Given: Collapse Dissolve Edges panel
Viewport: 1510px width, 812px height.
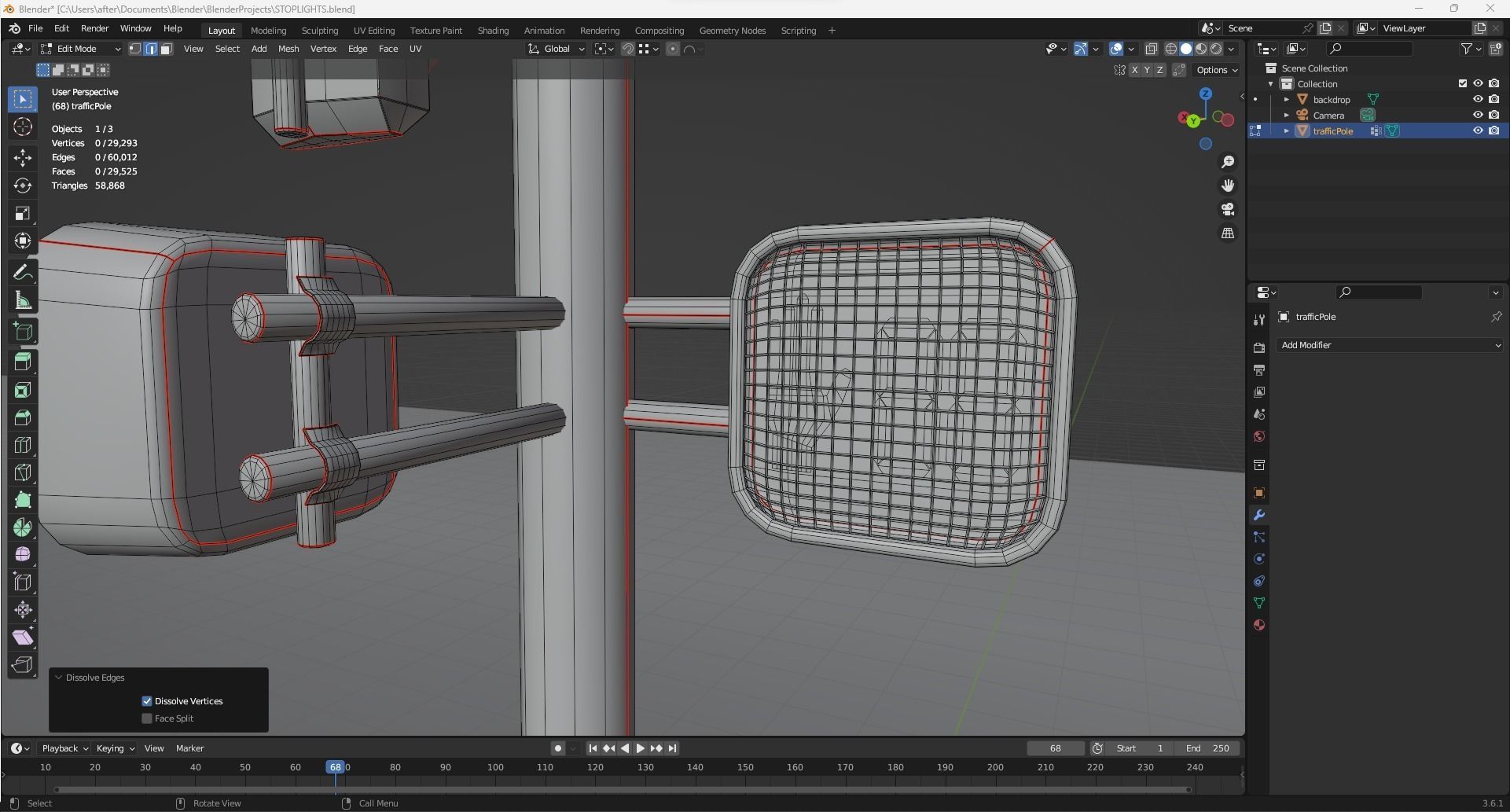Looking at the screenshot, I should pos(58,678).
